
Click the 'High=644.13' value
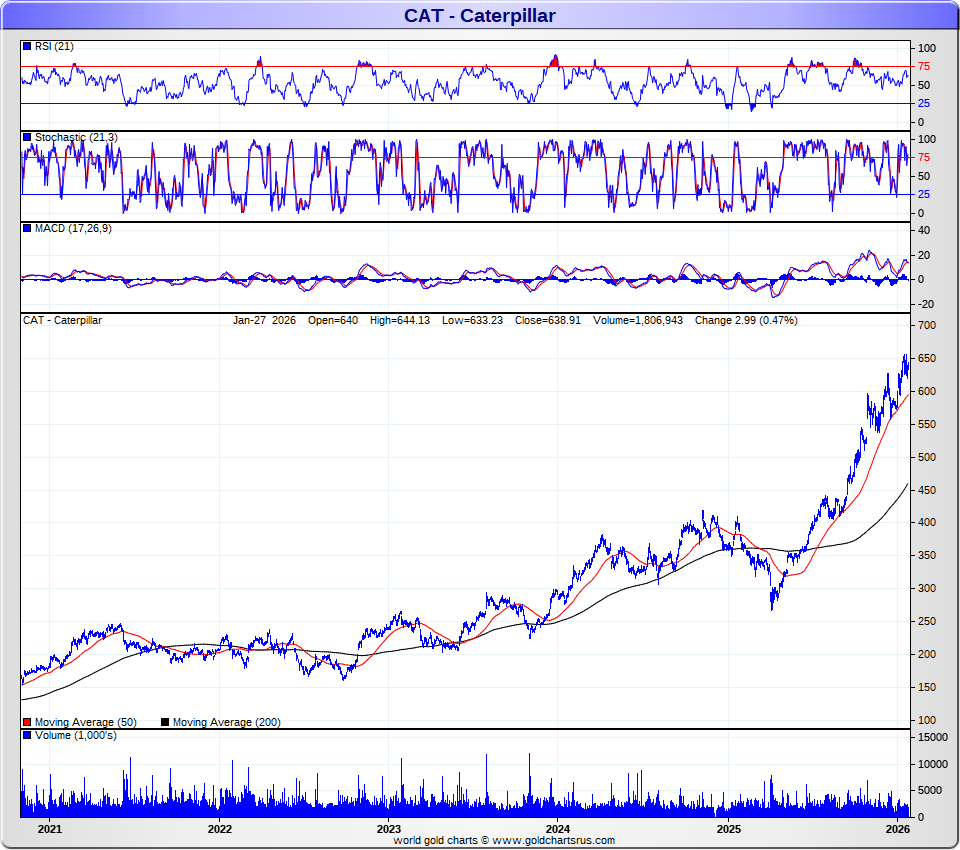pyautogui.click(x=400, y=320)
